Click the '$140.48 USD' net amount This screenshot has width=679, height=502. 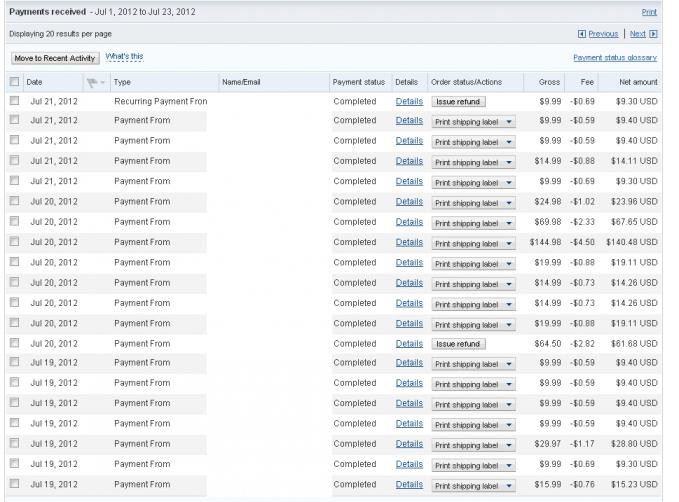click(x=632, y=242)
